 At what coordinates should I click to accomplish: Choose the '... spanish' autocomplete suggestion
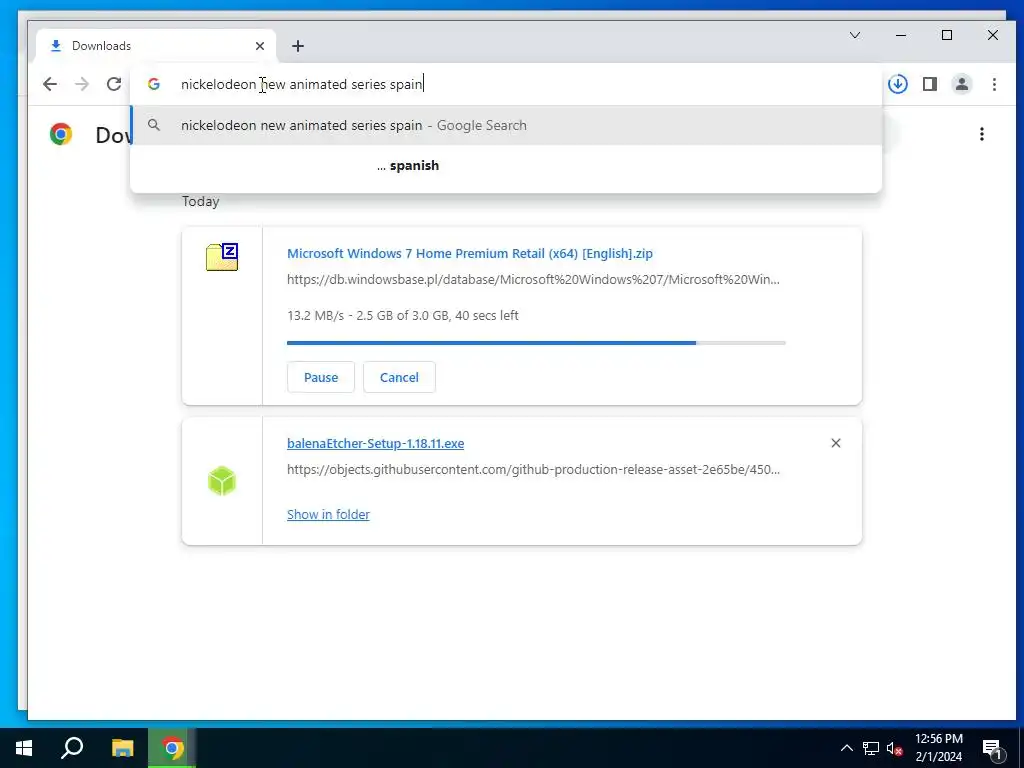(506, 166)
